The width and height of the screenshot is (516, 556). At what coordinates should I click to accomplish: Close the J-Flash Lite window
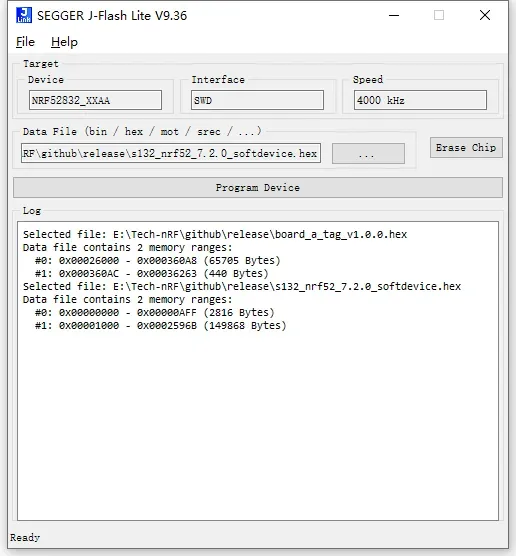485,15
